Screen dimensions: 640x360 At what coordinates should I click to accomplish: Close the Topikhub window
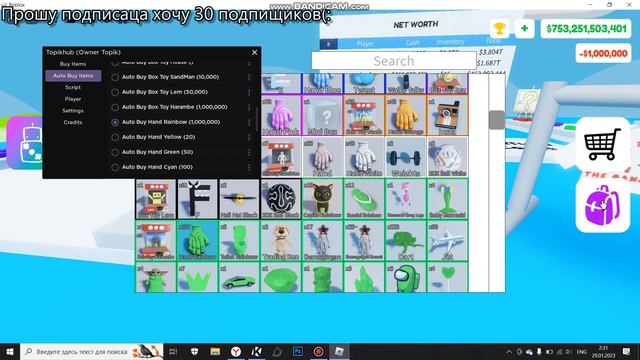point(255,52)
